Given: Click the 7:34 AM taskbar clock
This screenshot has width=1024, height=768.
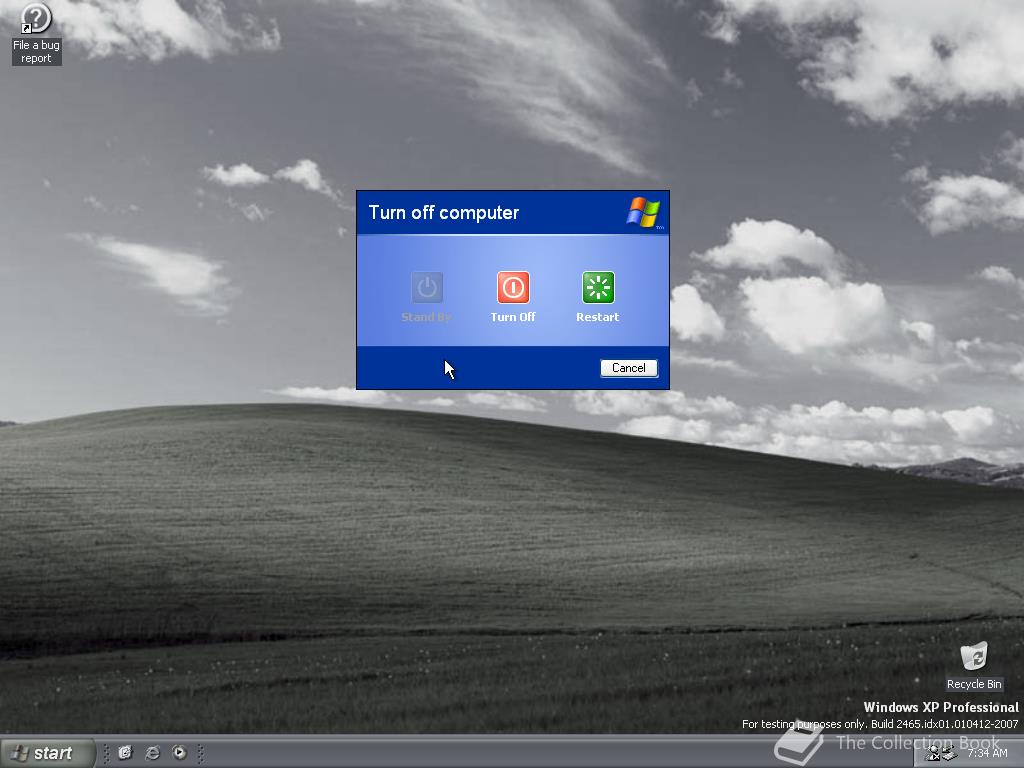Looking at the screenshot, I should pos(987,753).
